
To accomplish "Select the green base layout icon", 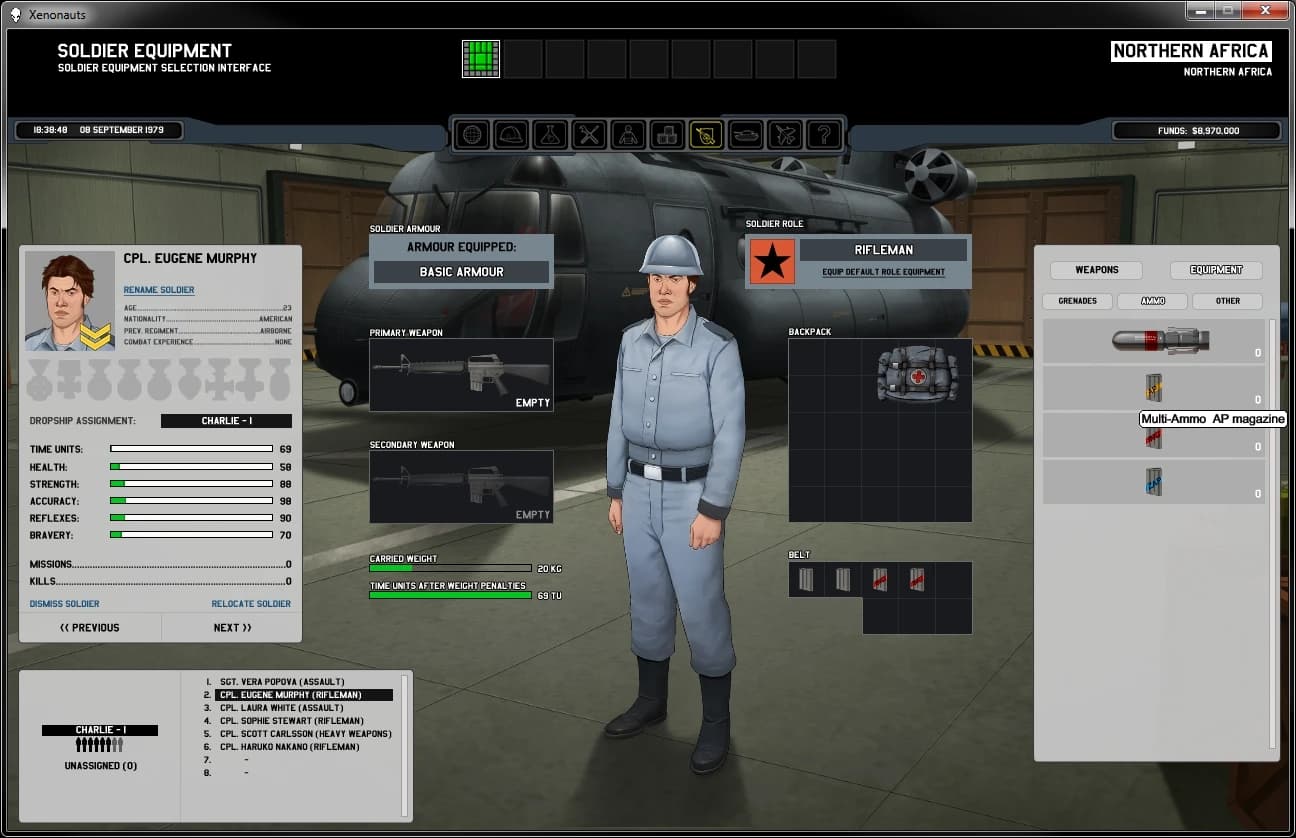I will pyautogui.click(x=481, y=59).
